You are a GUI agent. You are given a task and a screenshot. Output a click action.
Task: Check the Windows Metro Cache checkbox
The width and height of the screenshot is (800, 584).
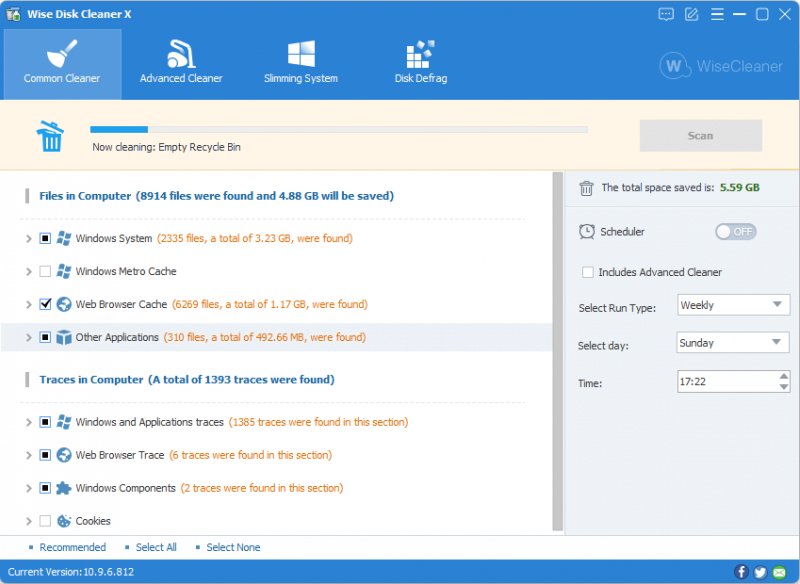coord(45,271)
